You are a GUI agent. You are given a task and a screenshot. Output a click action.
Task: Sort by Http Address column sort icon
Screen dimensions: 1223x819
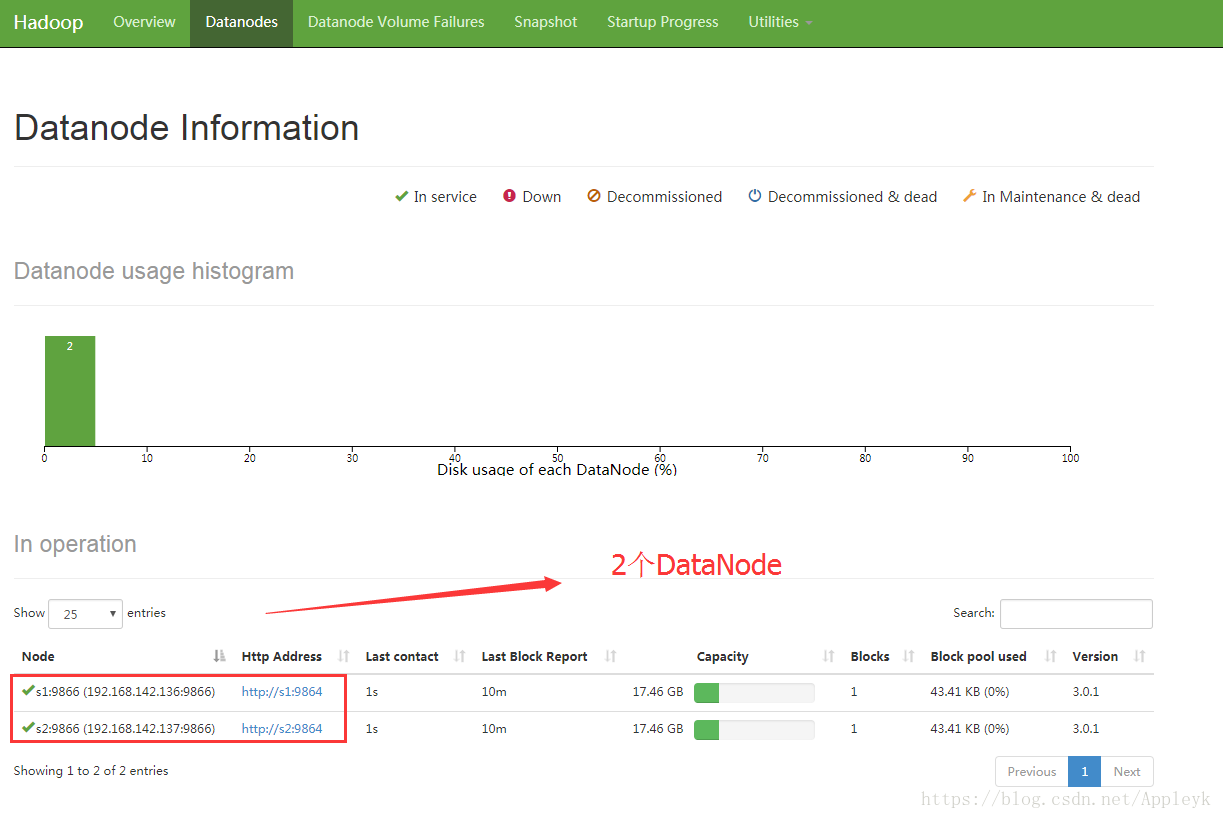point(344,657)
